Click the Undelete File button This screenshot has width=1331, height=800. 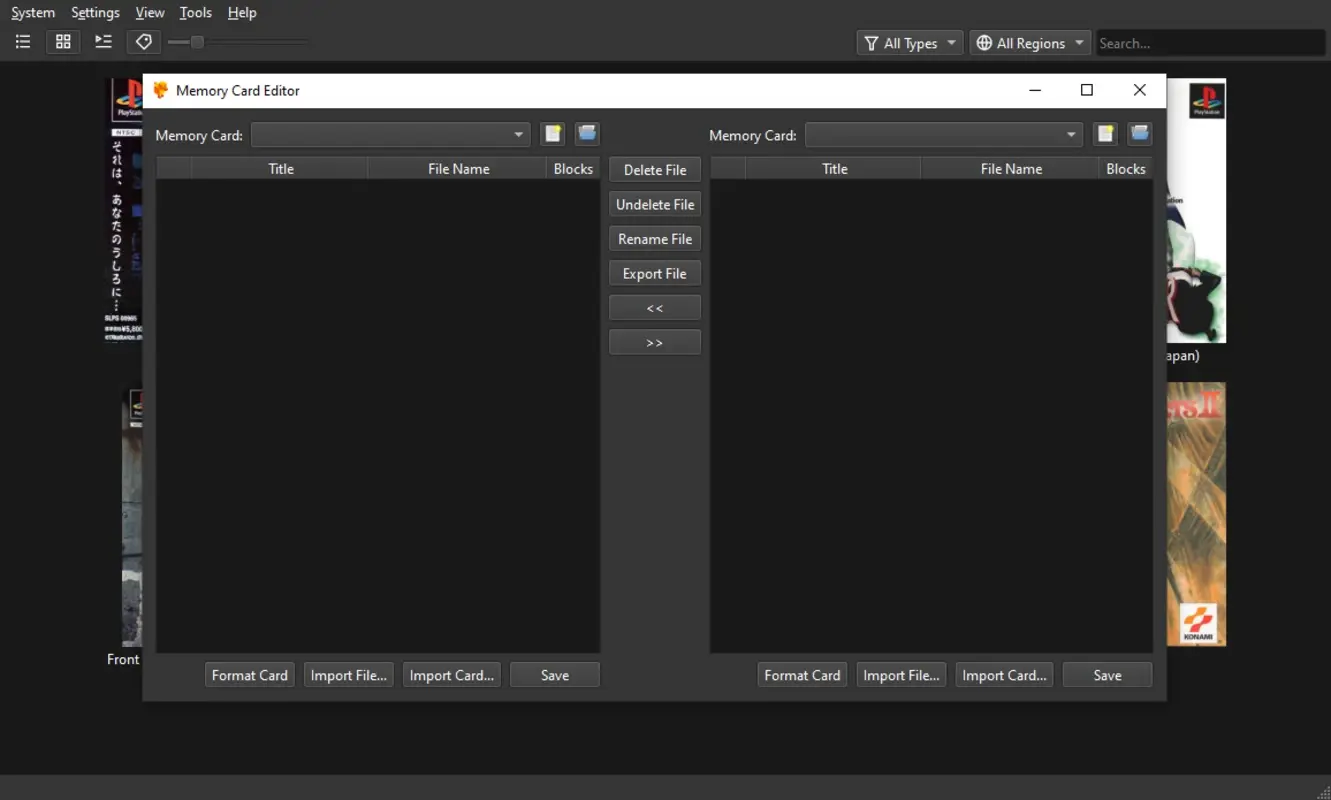pos(654,203)
